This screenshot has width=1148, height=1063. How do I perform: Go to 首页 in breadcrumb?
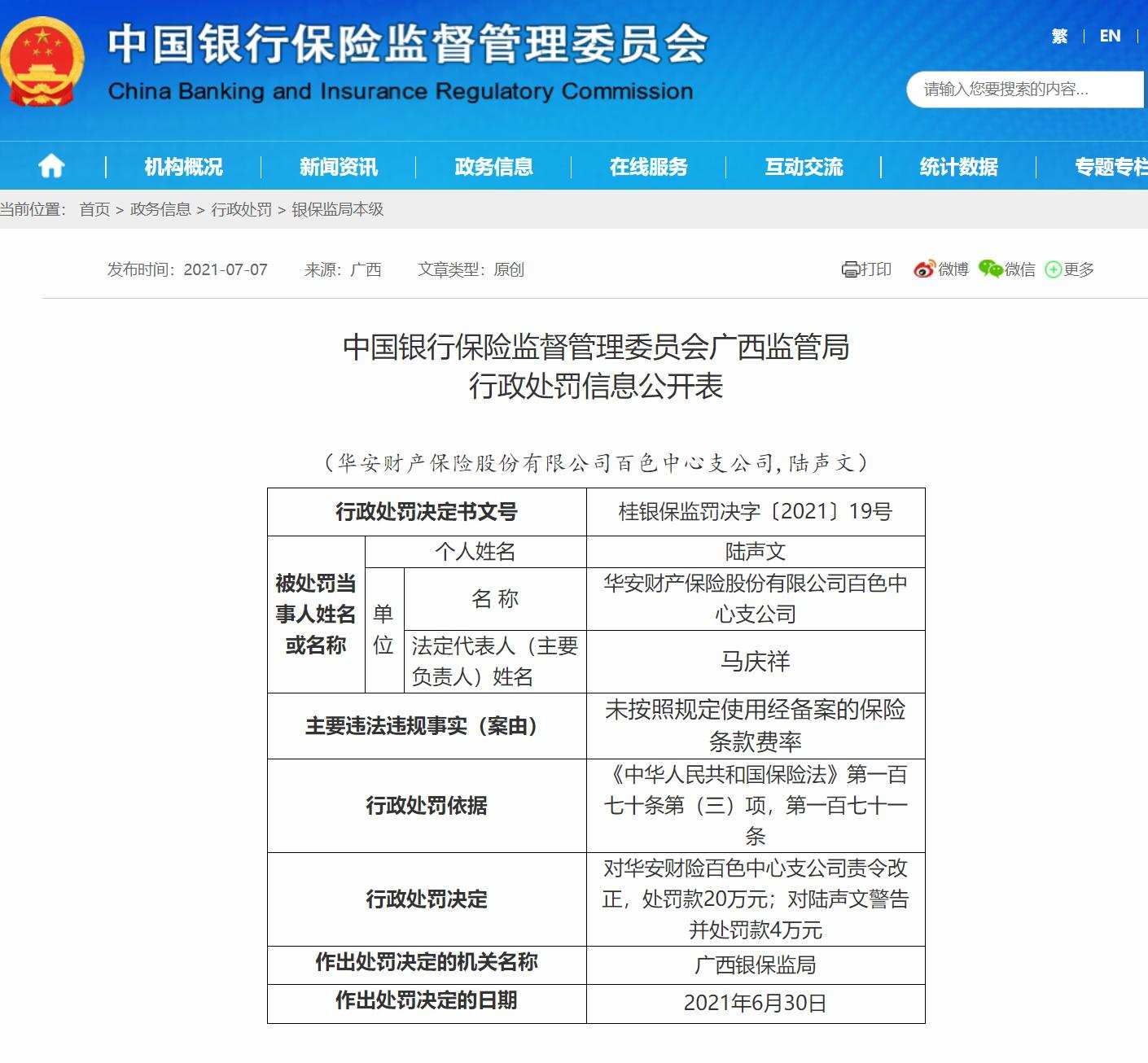pos(94,209)
